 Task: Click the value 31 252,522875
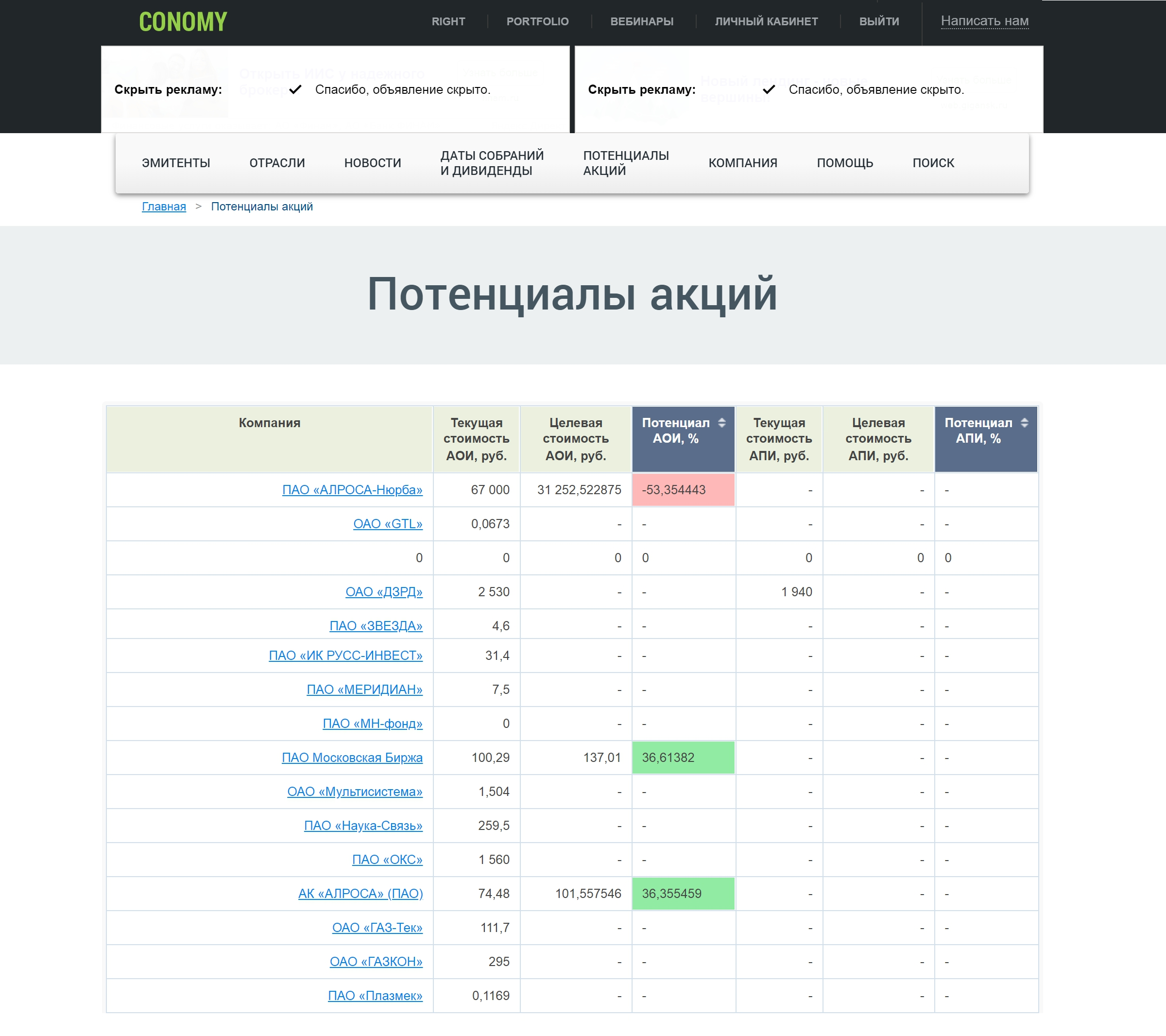click(579, 490)
